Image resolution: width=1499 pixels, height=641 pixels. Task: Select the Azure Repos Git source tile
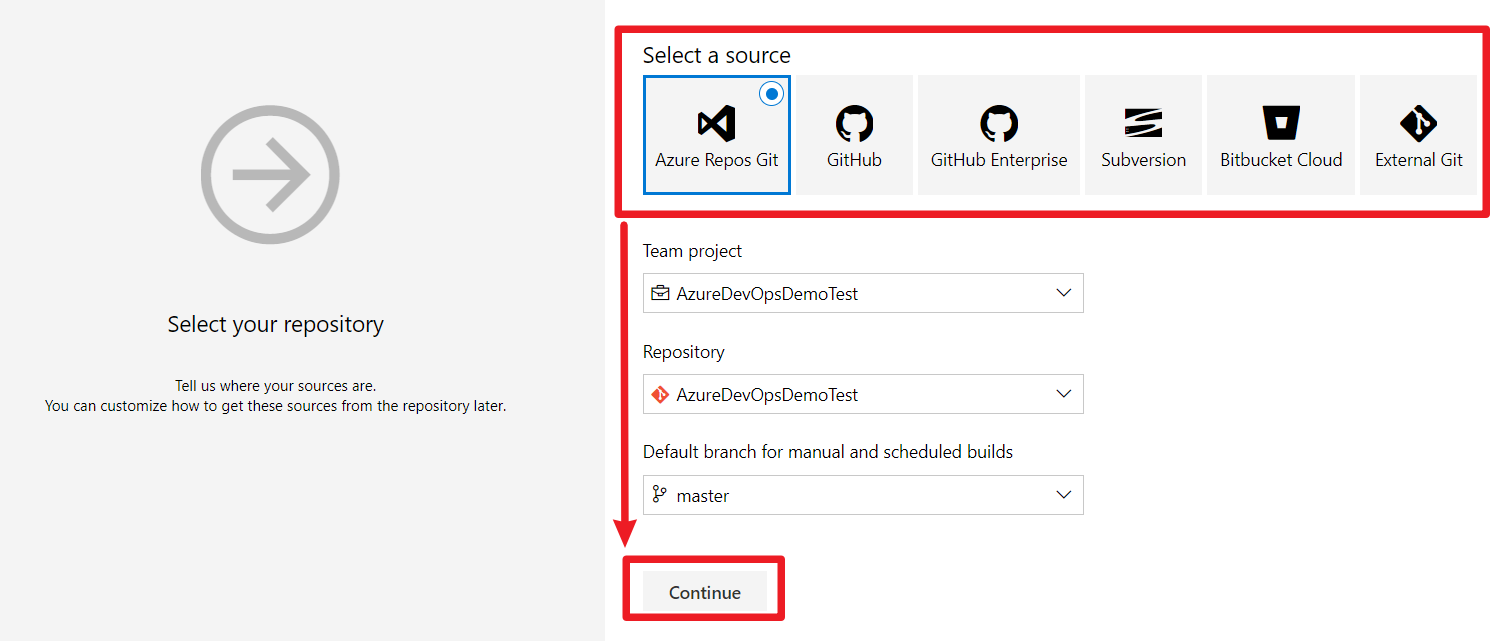pos(717,135)
